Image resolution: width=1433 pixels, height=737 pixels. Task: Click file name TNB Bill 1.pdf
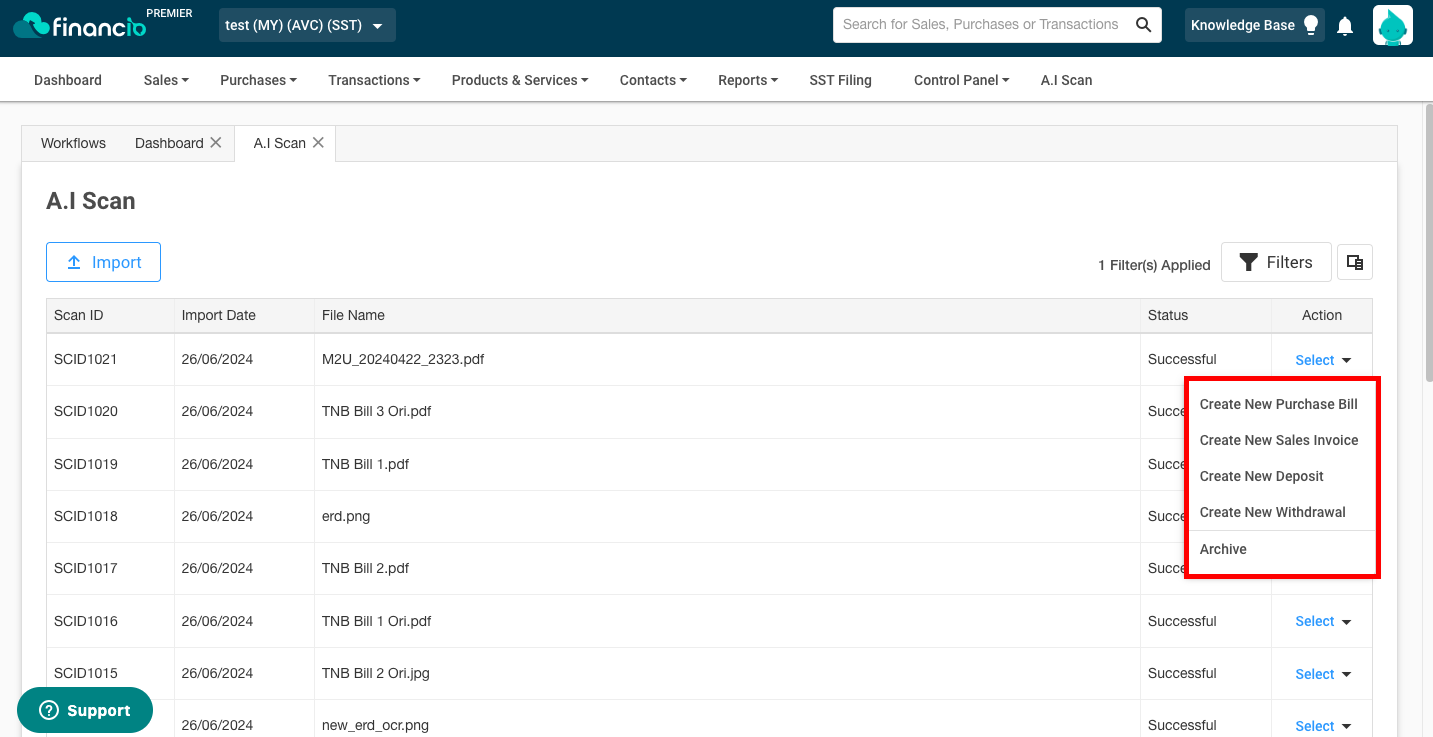point(365,464)
